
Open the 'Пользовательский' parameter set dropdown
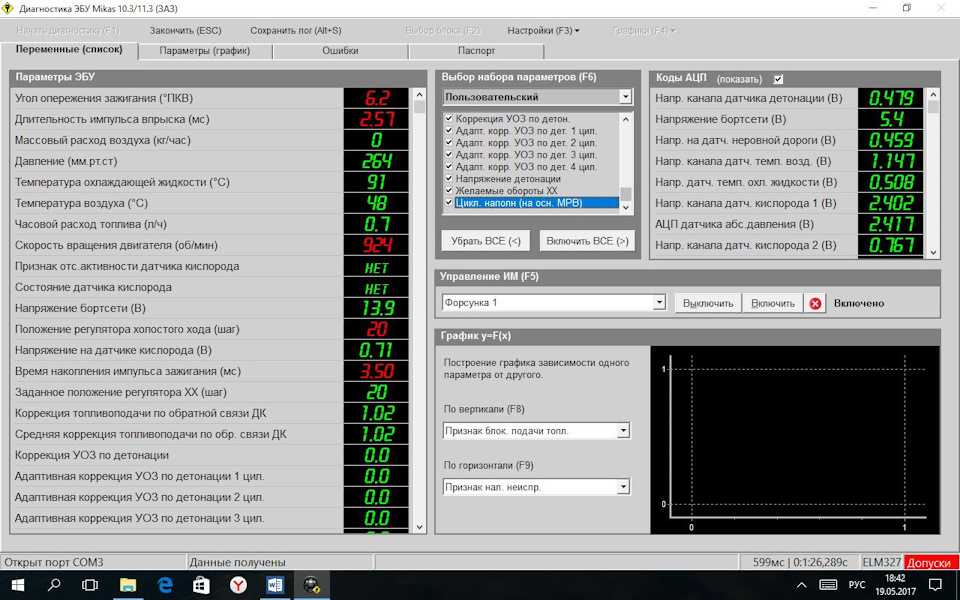pyautogui.click(x=625, y=97)
